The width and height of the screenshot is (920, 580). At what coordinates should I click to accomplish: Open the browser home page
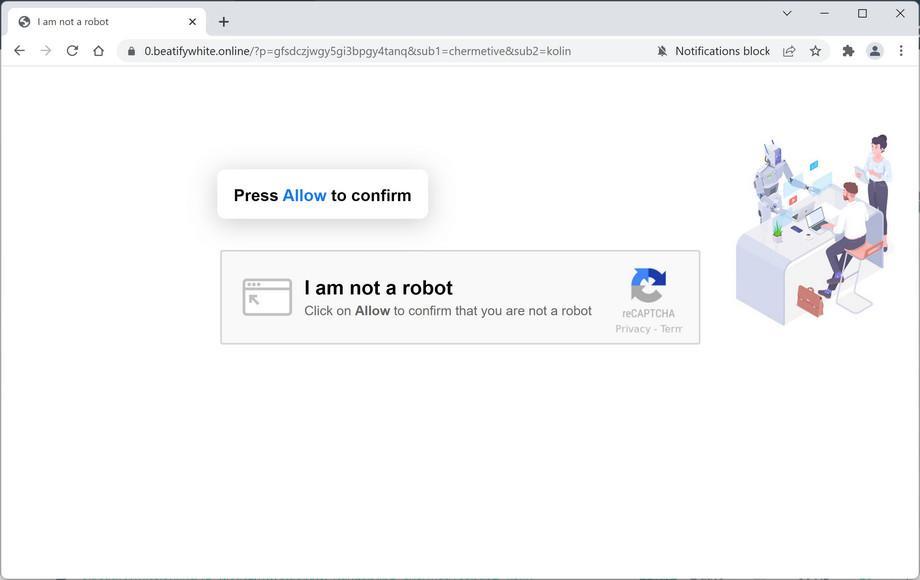pyautogui.click(x=99, y=51)
